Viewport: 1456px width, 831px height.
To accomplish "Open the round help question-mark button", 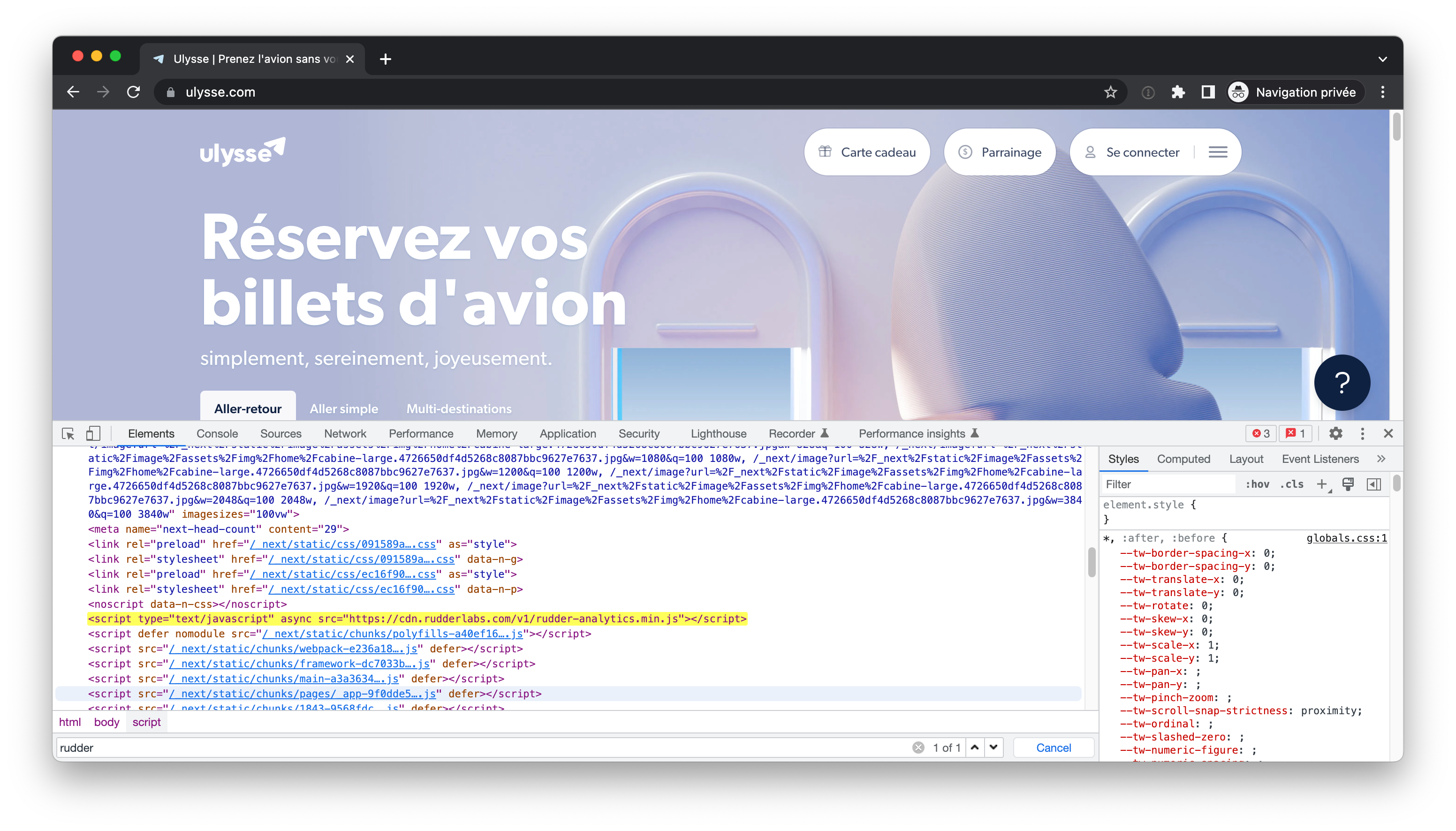I will click(1342, 383).
